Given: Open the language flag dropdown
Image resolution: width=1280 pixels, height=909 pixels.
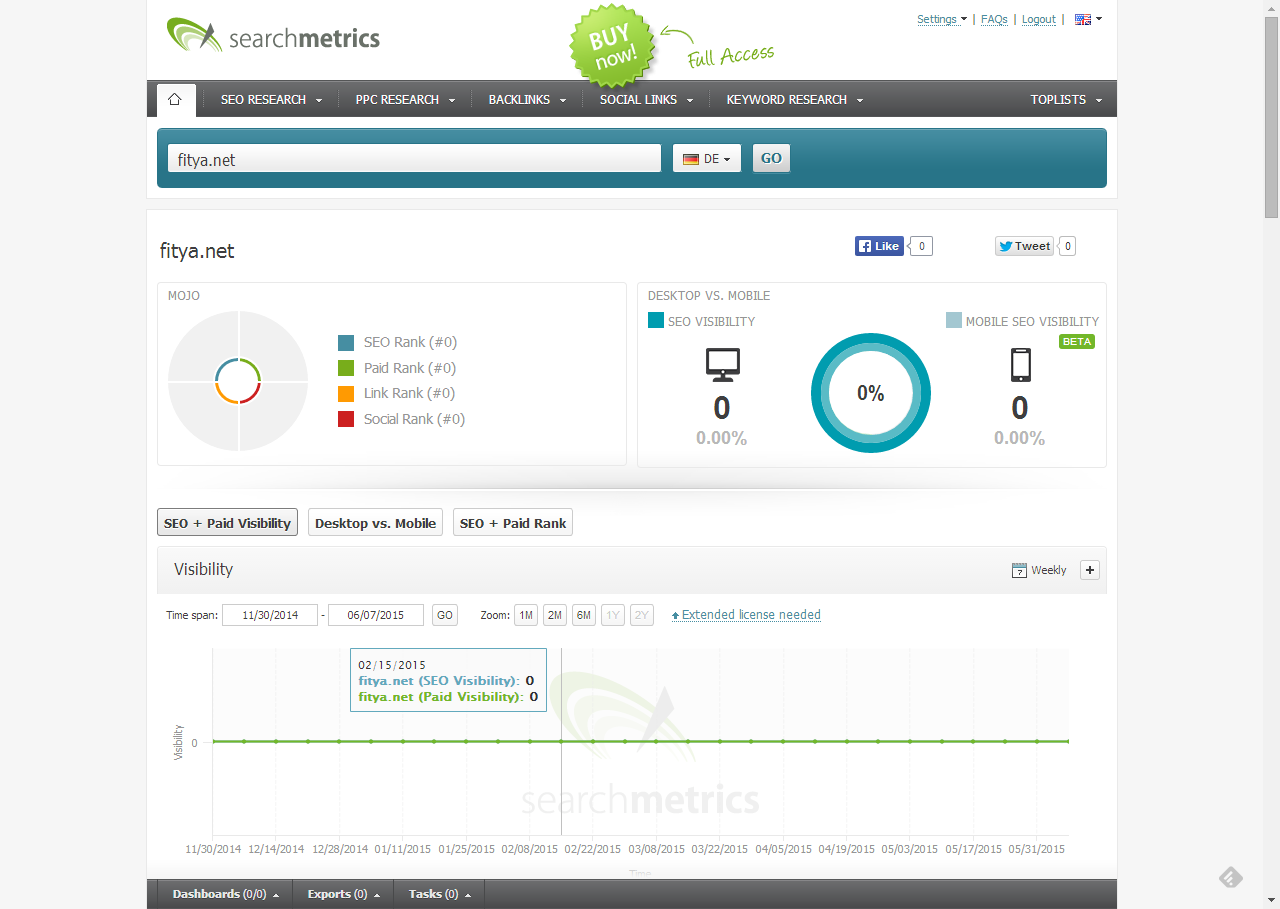Looking at the screenshot, I should pos(1088,19).
